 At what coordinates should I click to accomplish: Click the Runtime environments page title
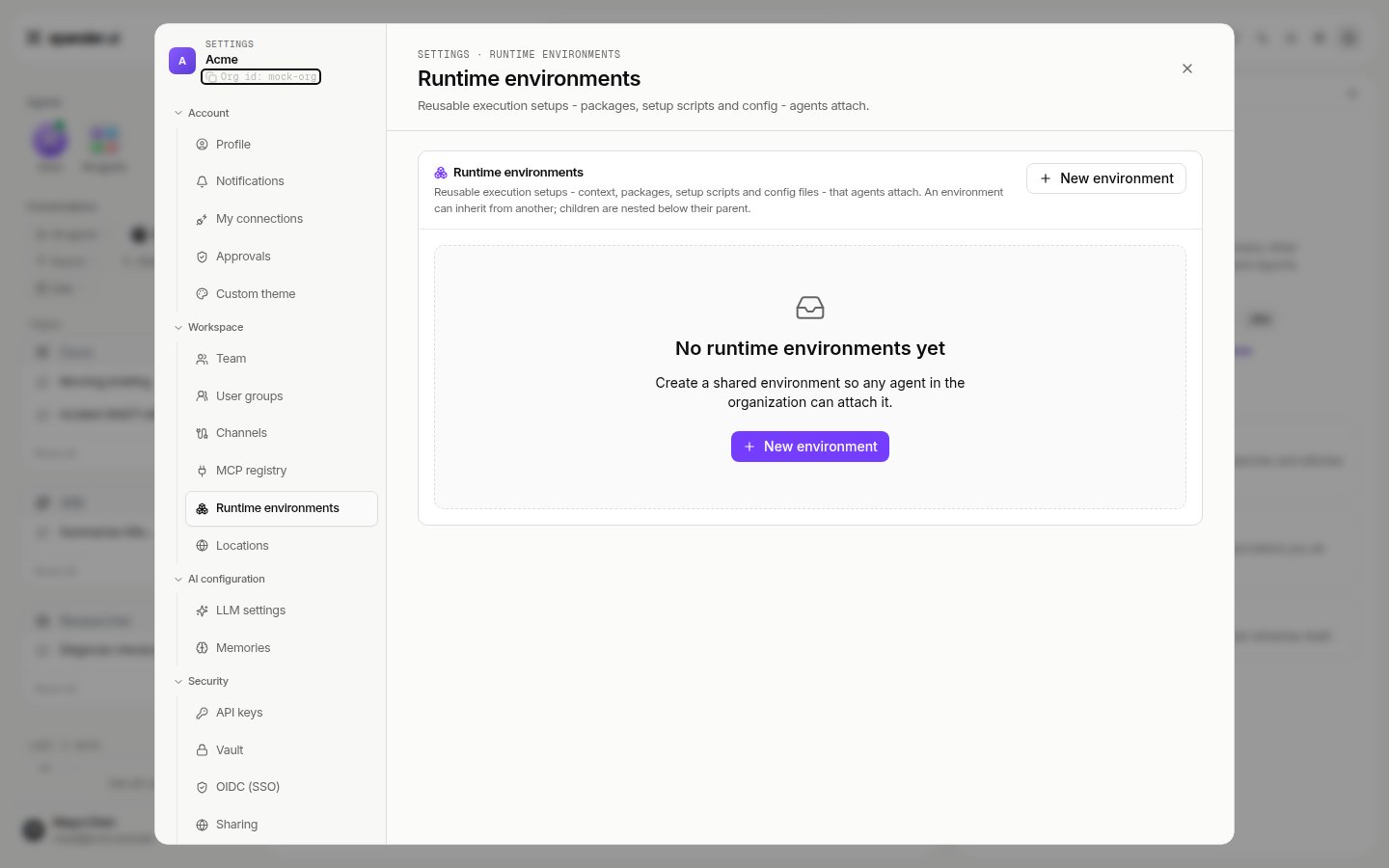(529, 79)
